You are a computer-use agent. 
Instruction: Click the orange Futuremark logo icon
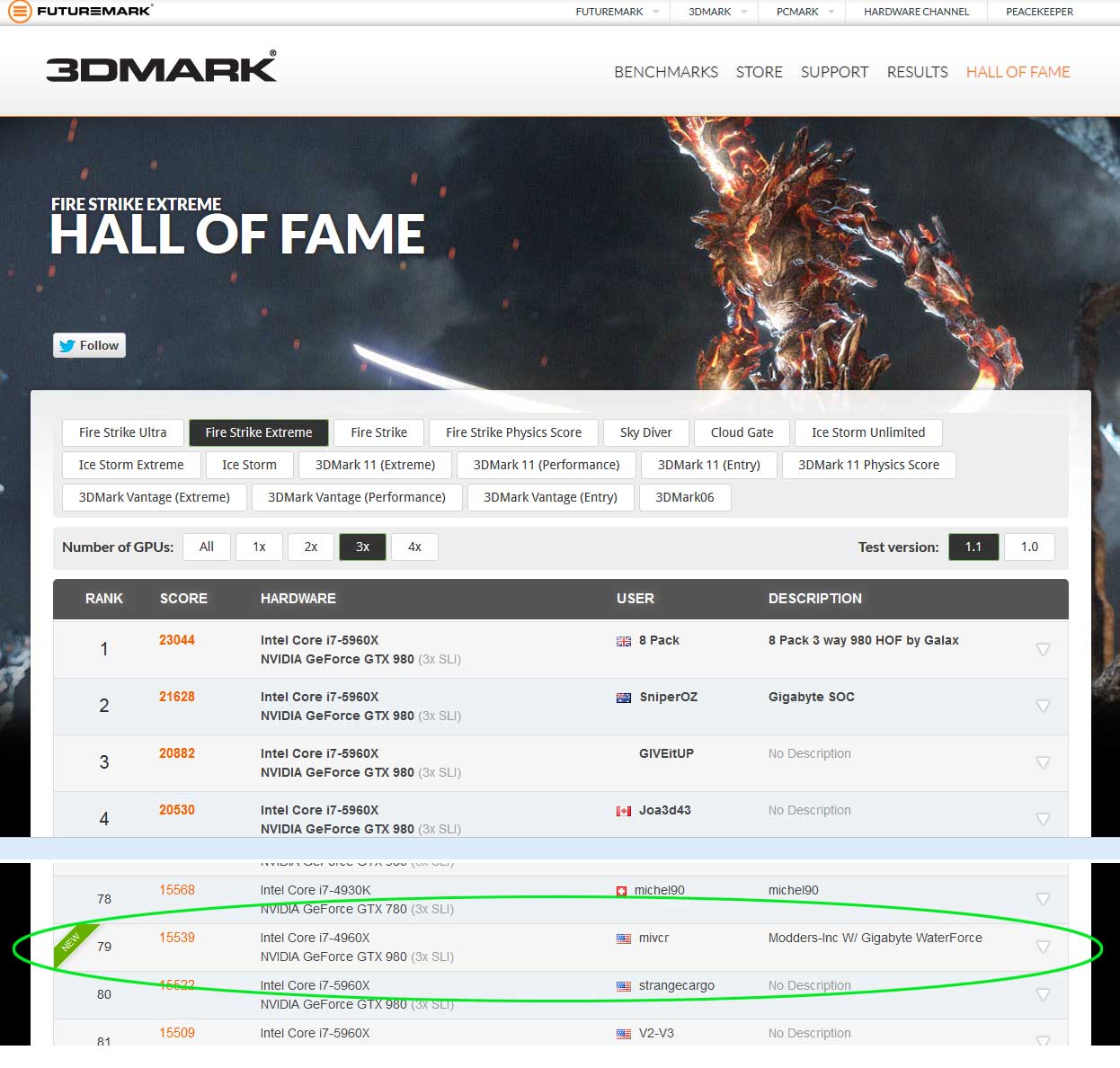click(x=19, y=12)
